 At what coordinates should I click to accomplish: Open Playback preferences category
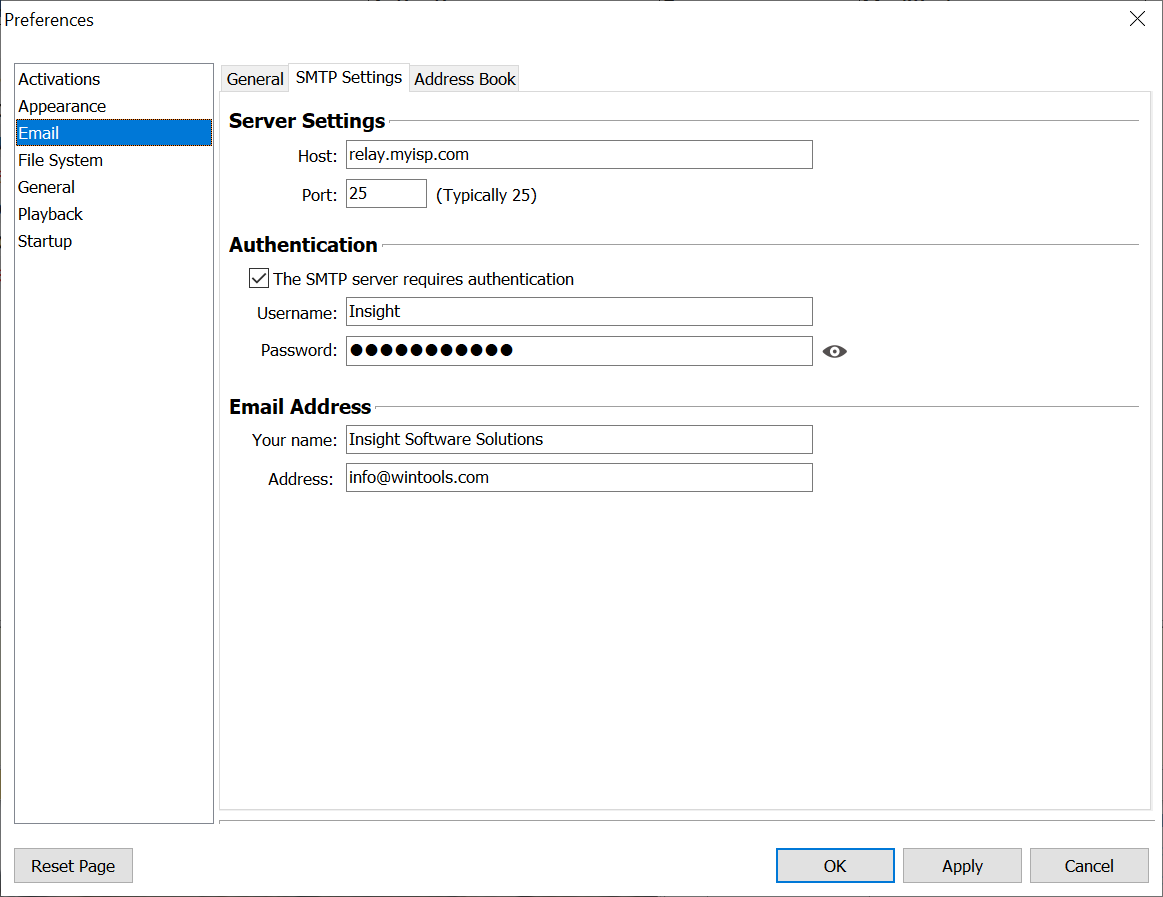point(50,214)
